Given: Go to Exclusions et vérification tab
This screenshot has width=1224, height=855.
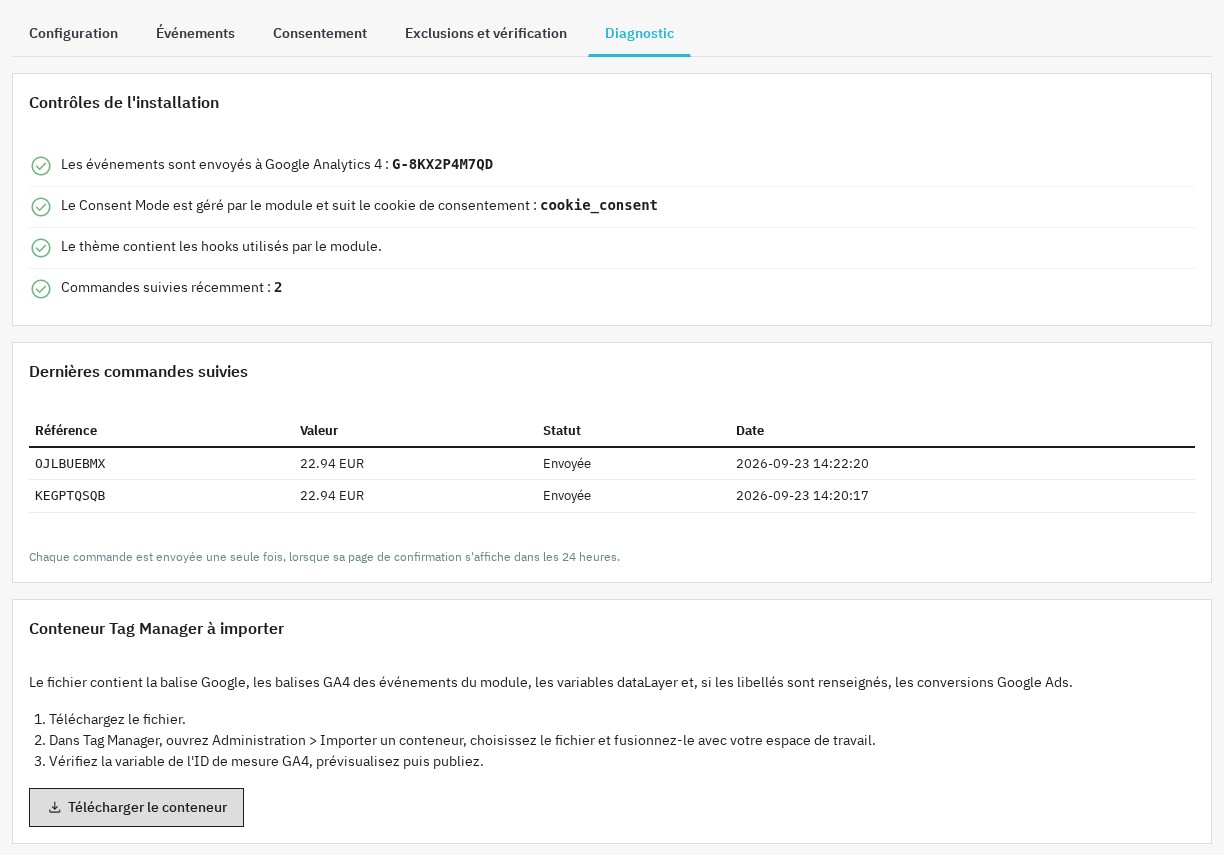Looking at the screenshot, I should [x=486, y=33].
